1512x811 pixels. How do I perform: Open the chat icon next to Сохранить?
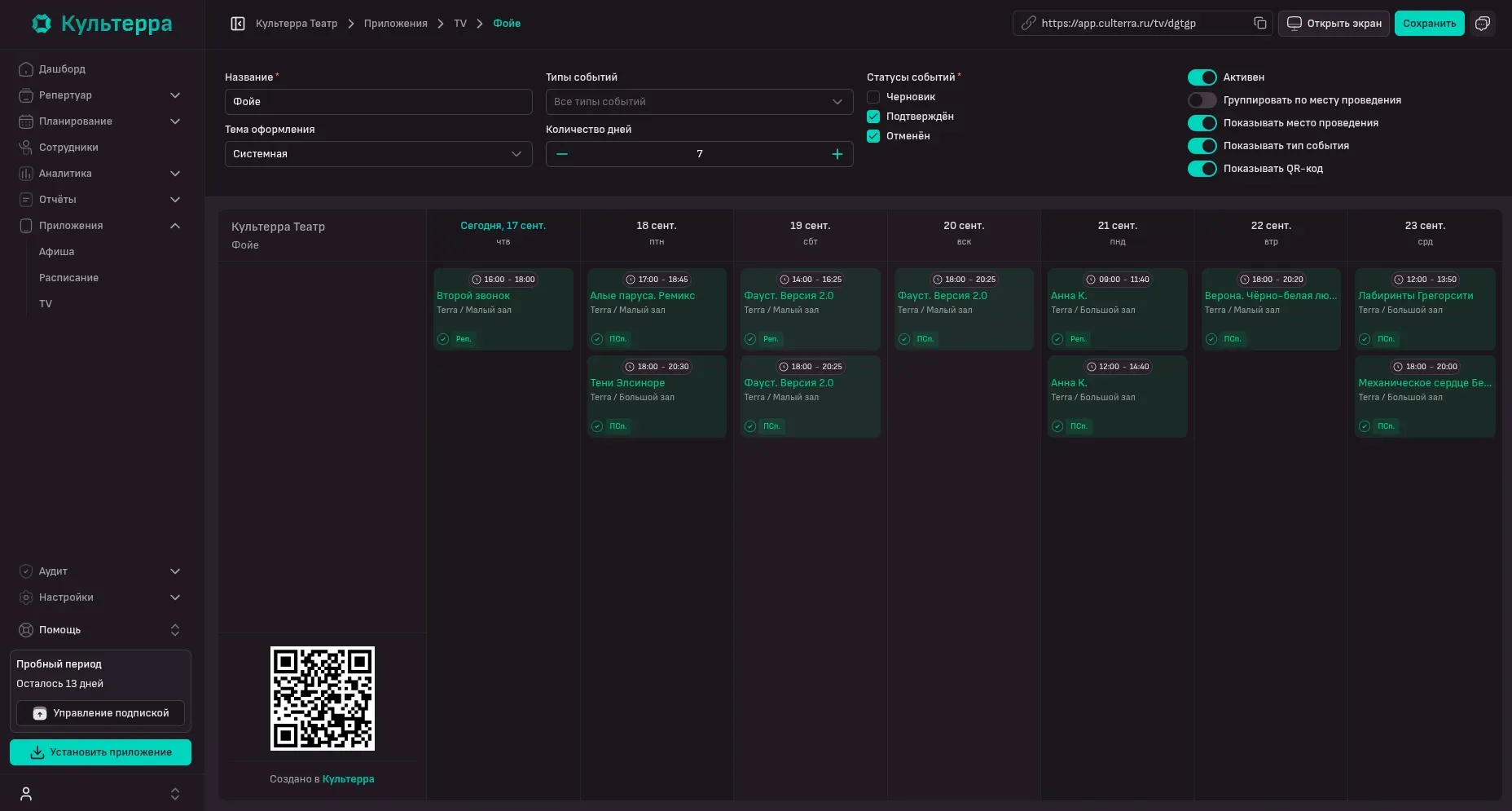pos(1483,24)
